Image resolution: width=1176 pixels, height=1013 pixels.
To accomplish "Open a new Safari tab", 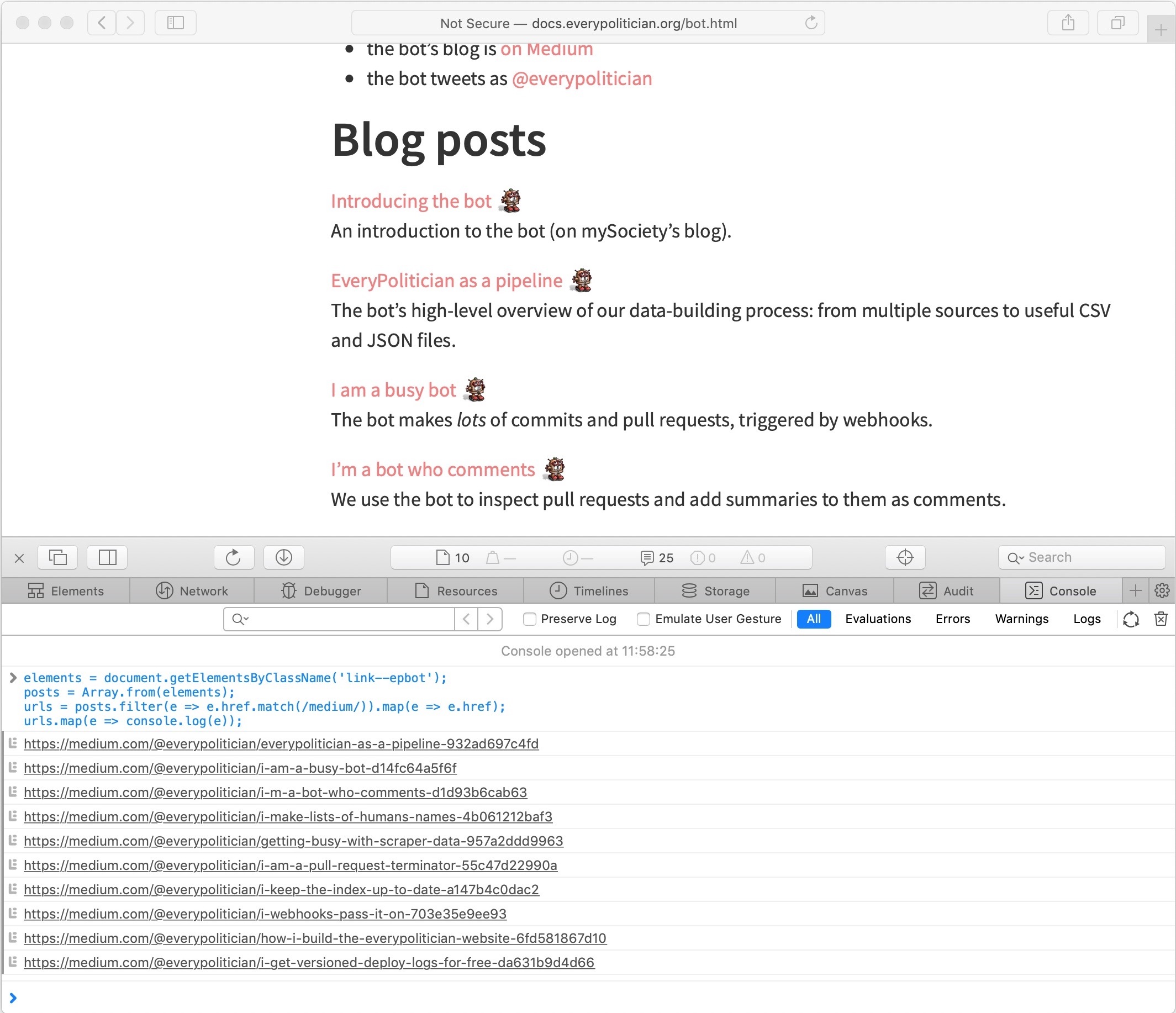I will tap(1161, 30).
